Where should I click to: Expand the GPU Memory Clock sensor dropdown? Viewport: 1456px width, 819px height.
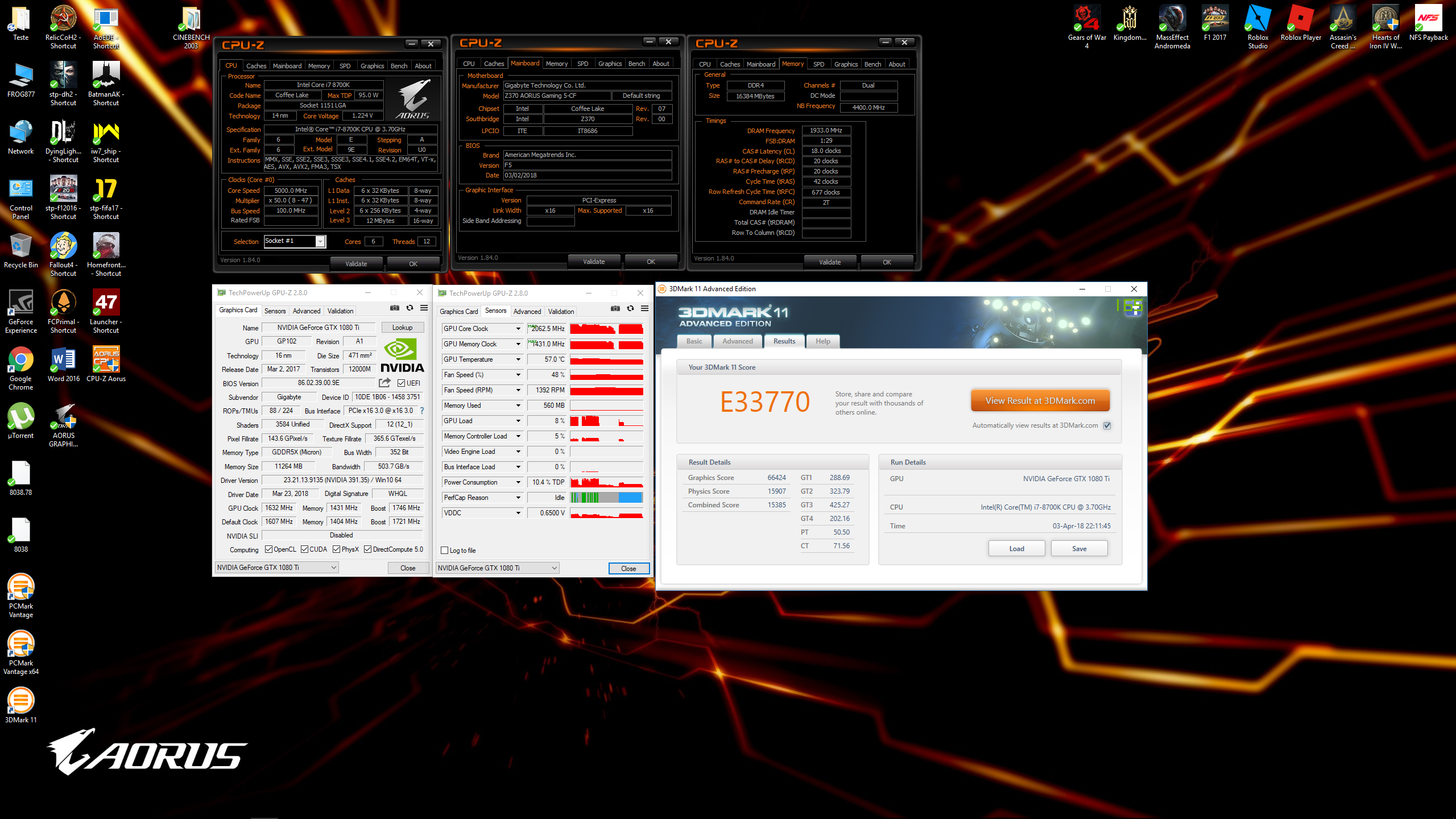pos(518,344)
